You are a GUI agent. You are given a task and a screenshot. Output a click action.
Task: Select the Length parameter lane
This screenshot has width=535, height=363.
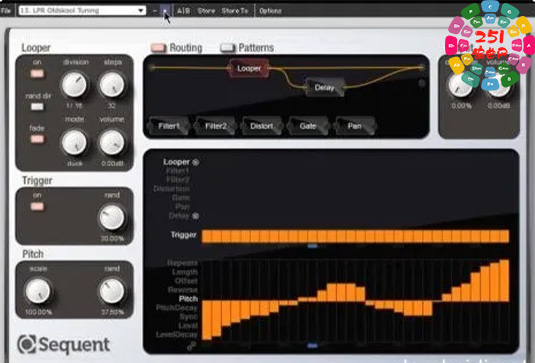coord(185,272)
